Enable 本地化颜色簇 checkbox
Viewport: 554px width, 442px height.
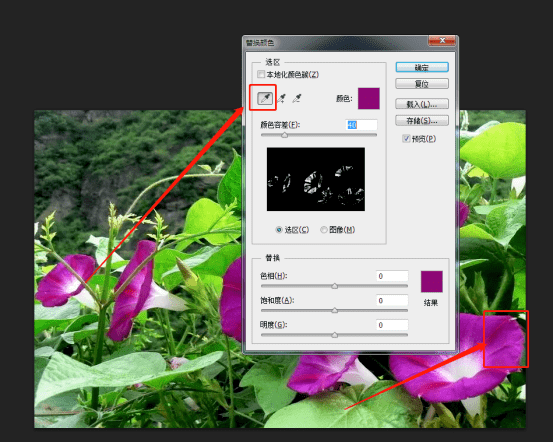(261, 74)
